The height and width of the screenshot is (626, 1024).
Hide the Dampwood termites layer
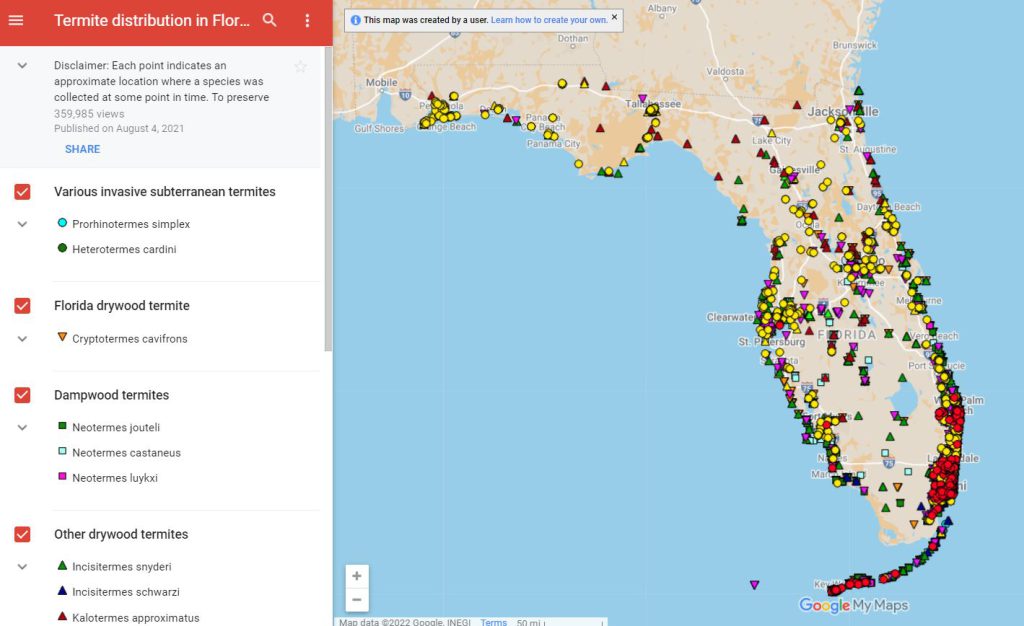click(x=22, y=395)
